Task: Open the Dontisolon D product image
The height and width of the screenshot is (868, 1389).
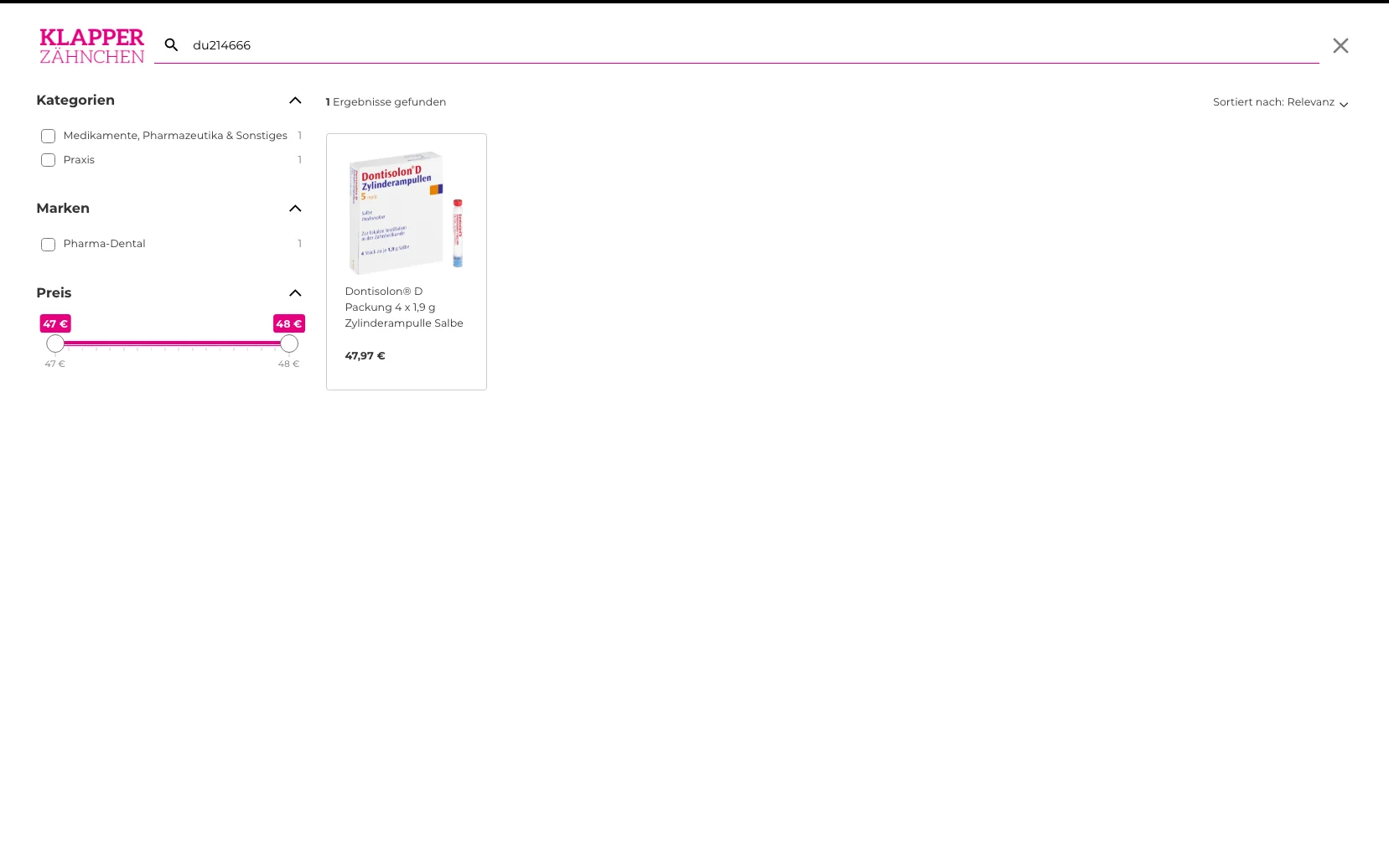Action: point(407,213)
